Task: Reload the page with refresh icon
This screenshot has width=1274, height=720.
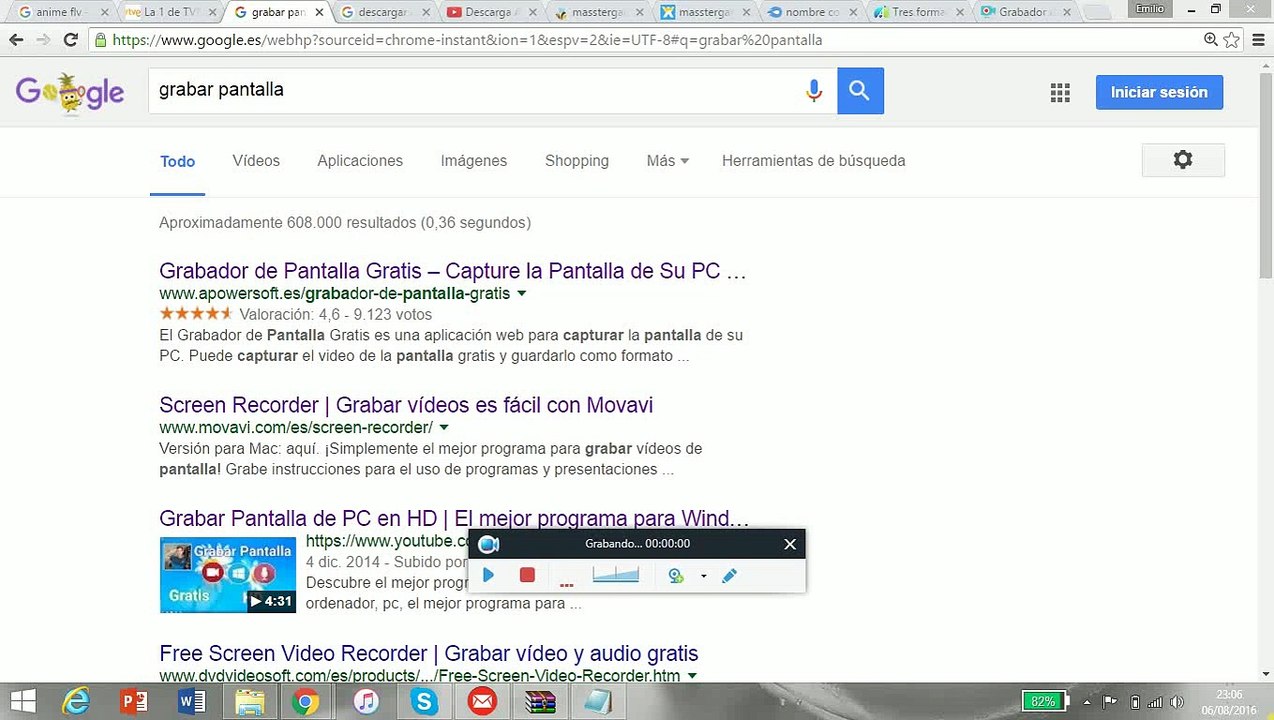Action: coord(71,40)
